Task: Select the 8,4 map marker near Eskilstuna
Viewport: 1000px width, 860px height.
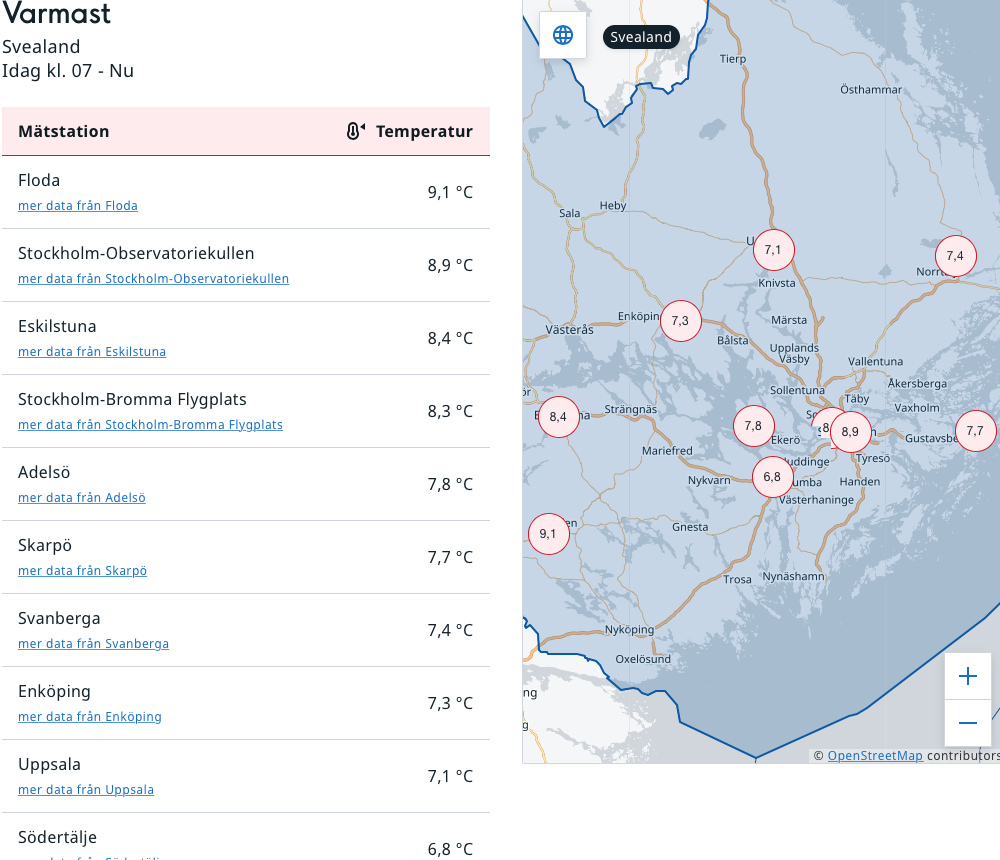Action: point(558,417)
